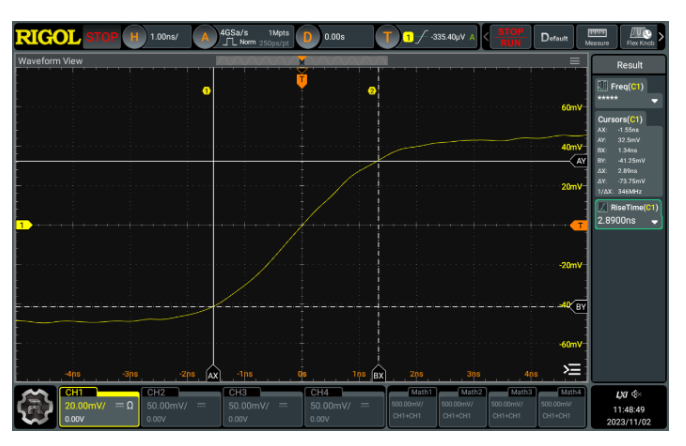Click the ΔX 2.89ns cursor reading
Viewport: 686px width, 446px height.
(617, 171)
